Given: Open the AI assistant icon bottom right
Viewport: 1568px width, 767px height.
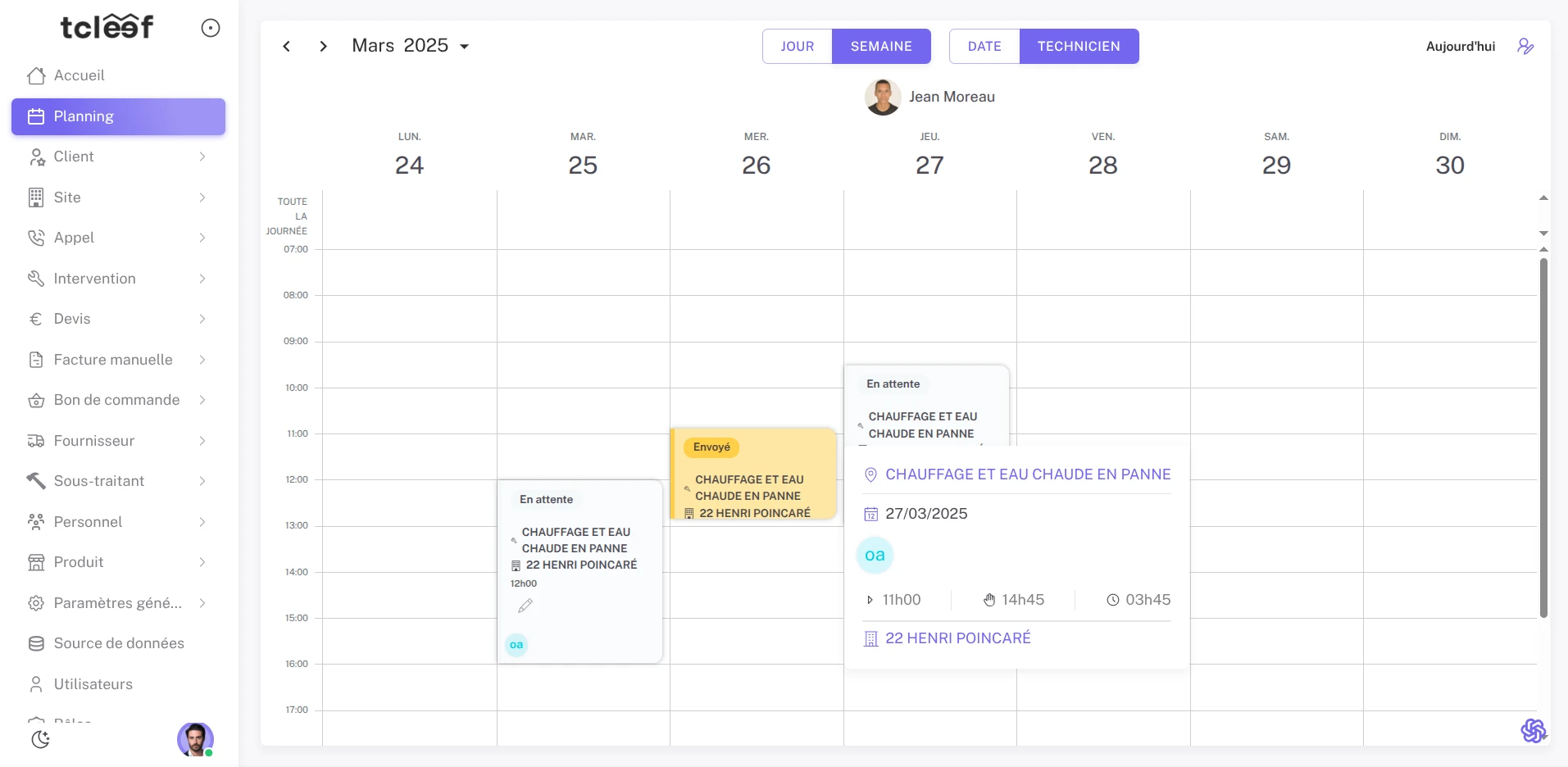Looking at the screenshot, I should [x=1533, y=730].
